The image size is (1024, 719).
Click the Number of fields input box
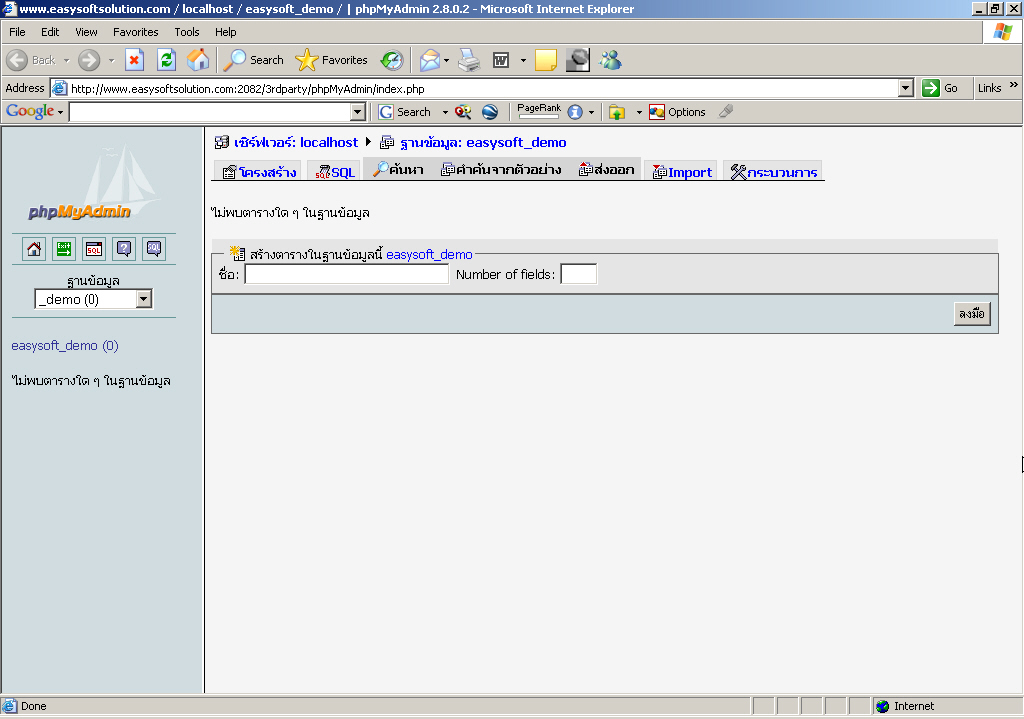(x=579, y=274)
